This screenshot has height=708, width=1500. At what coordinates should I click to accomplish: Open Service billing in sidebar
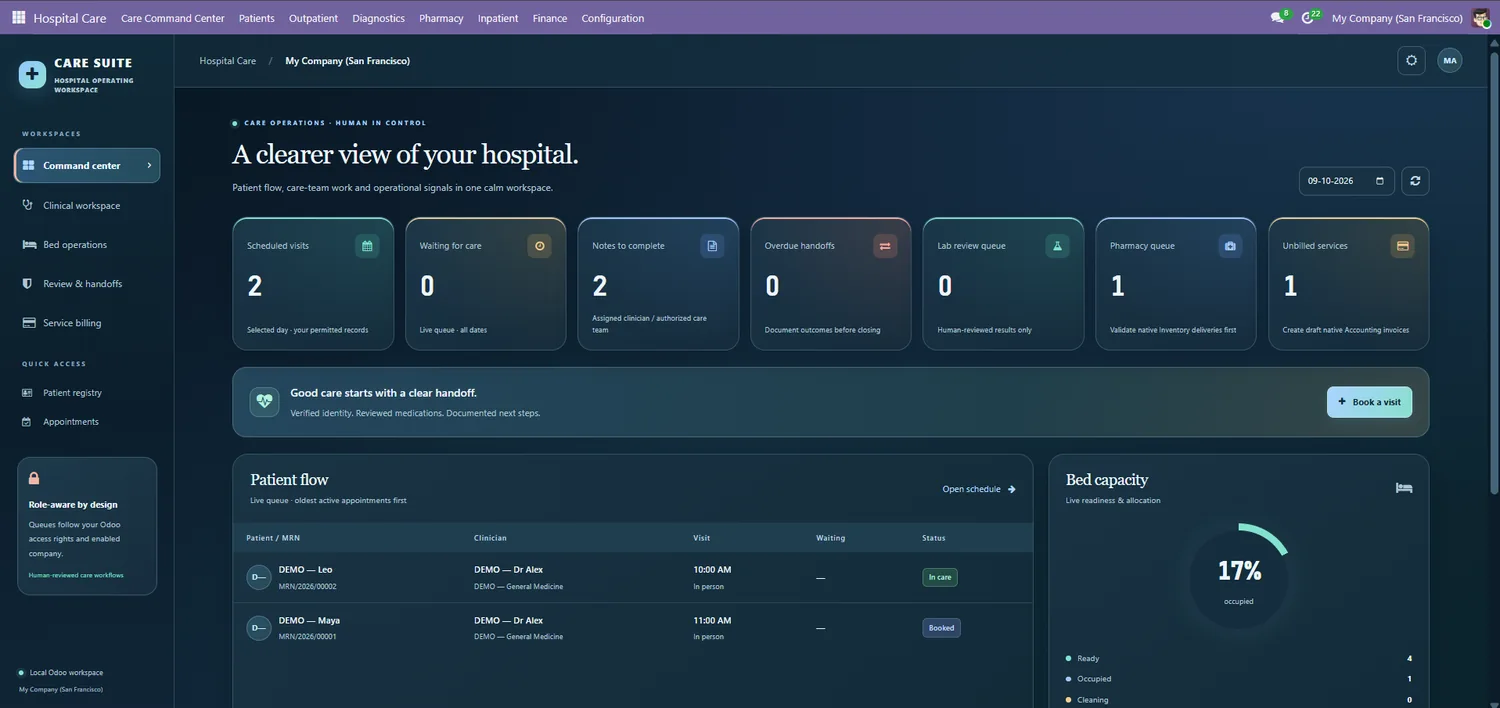click(x=87, y=323)
